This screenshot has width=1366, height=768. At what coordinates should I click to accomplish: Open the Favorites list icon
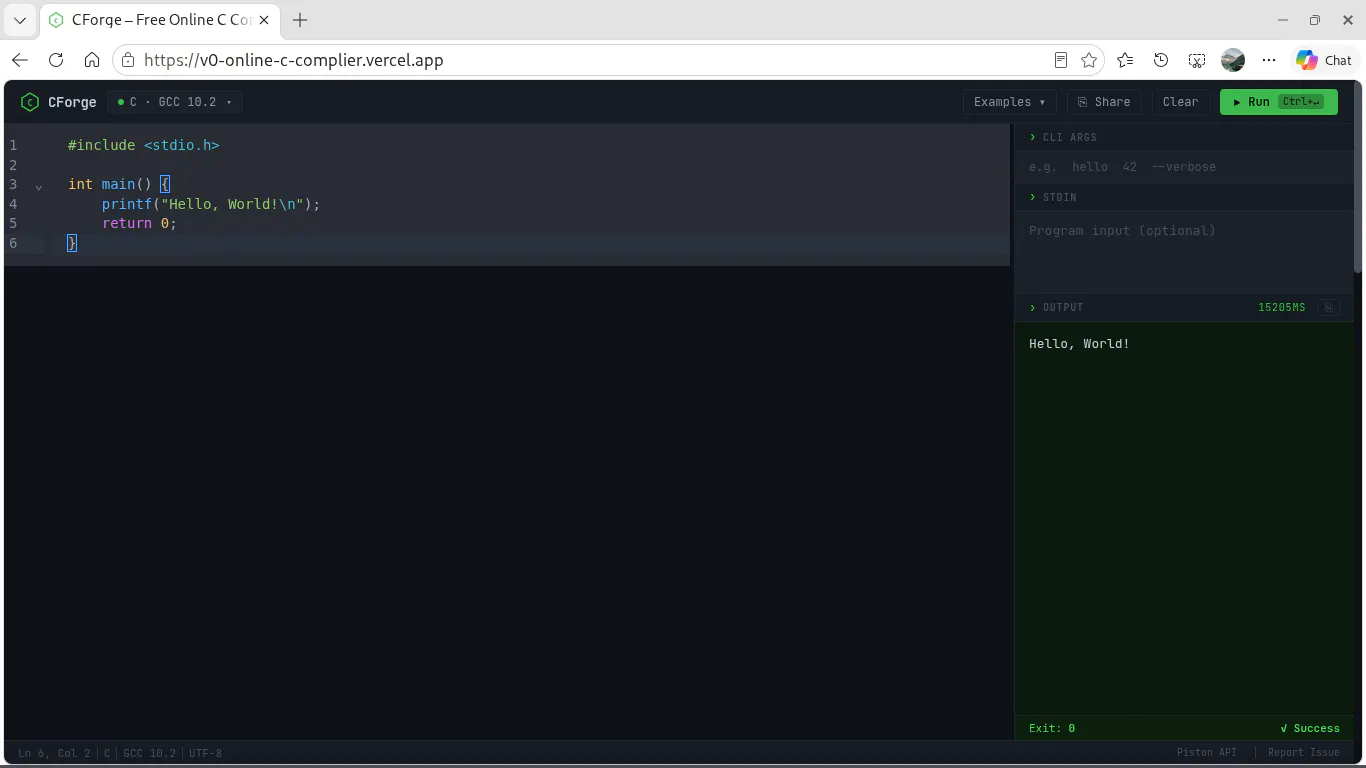pyautogui.click(x=1125, y=60)
